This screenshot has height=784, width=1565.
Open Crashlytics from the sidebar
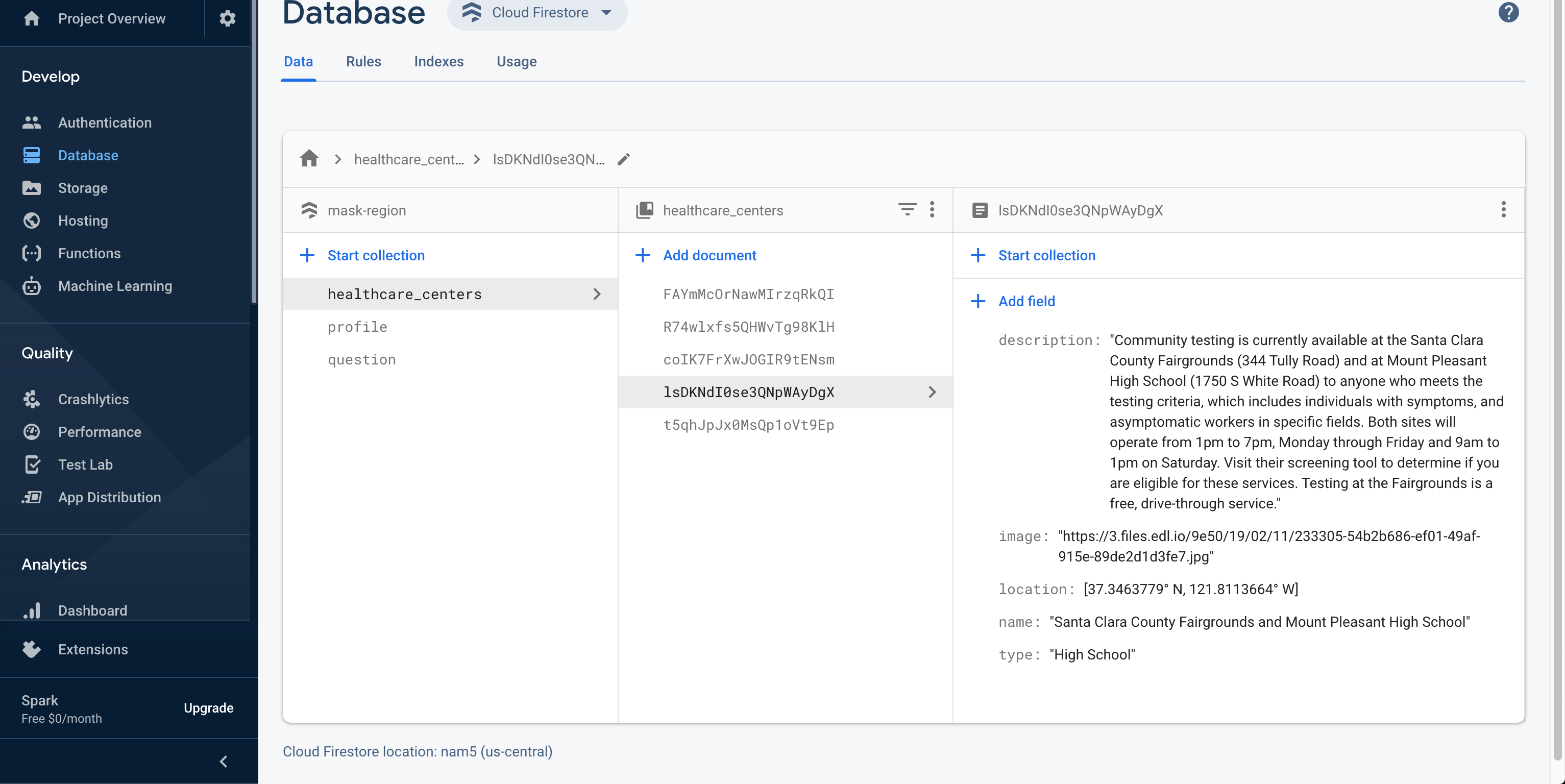[93, 399]
